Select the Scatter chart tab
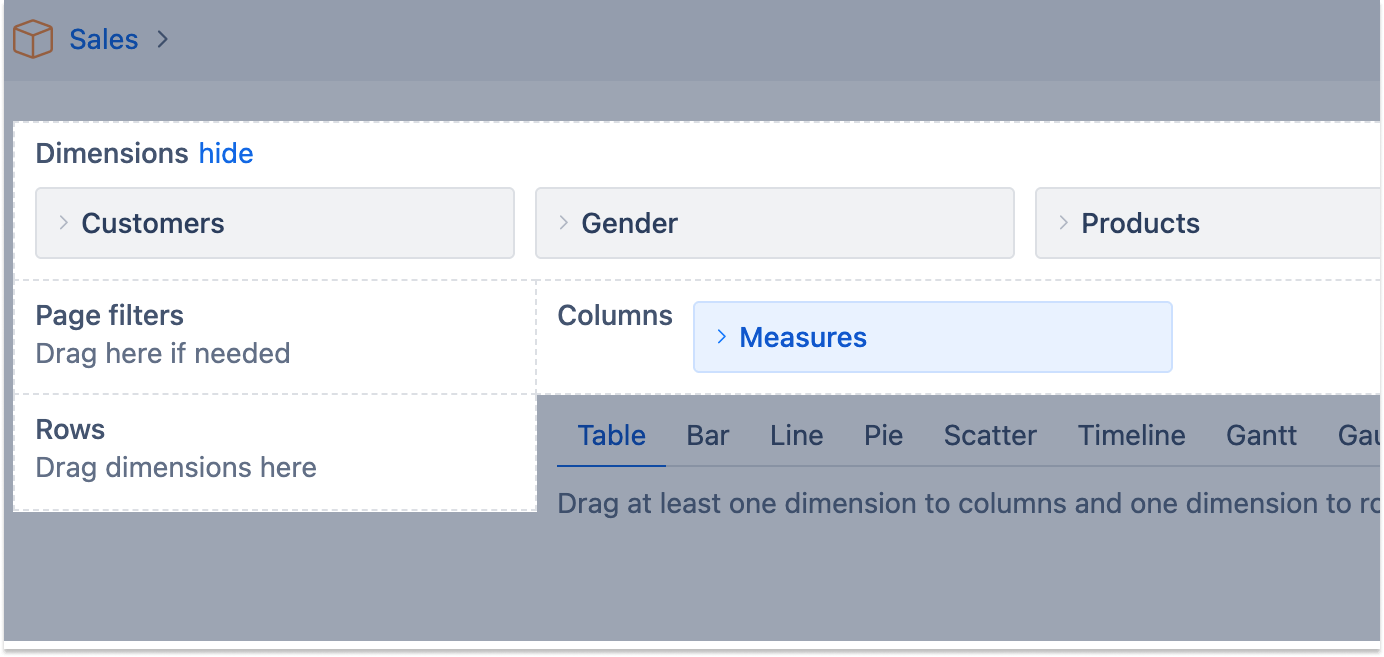1384x657 pixels. pos(989,435)
